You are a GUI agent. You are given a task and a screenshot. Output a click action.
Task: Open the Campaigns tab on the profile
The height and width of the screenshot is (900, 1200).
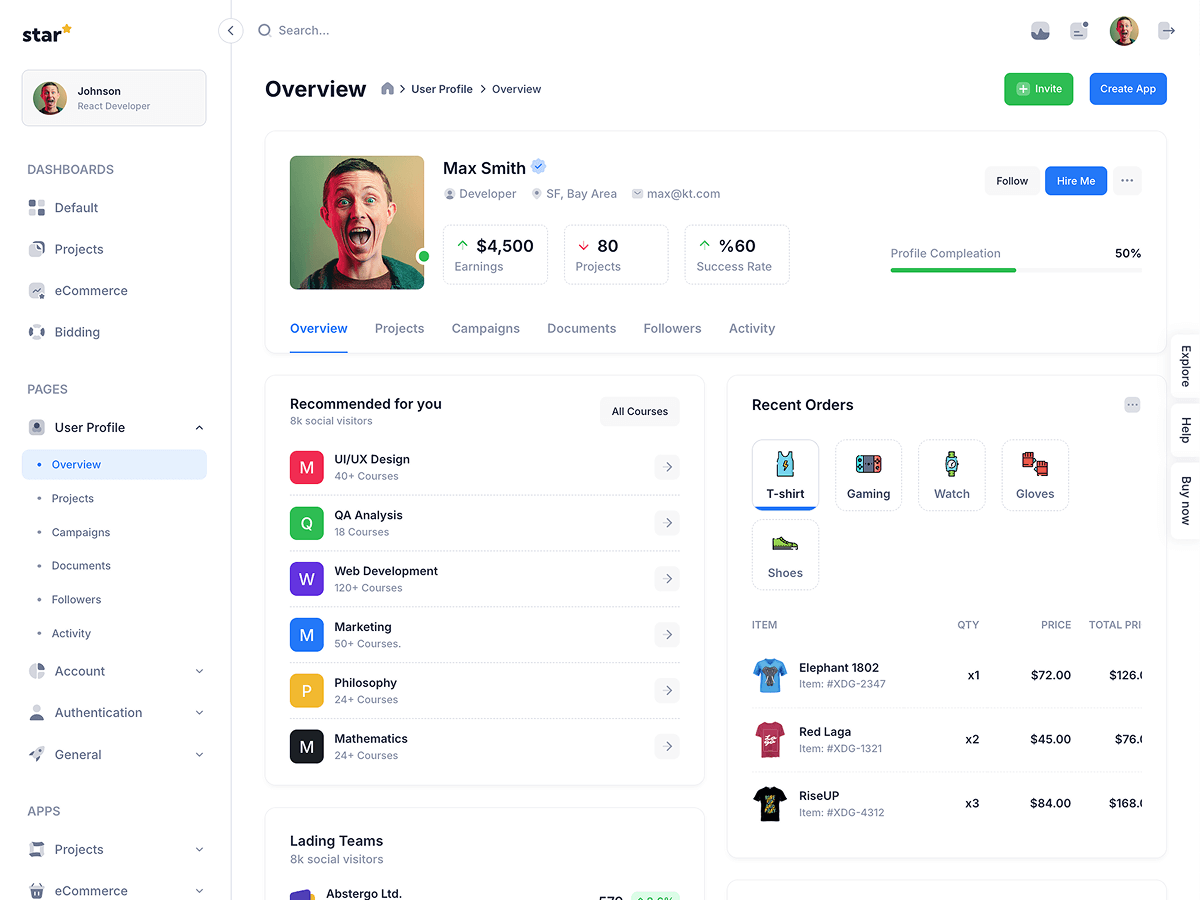(485, 328)
